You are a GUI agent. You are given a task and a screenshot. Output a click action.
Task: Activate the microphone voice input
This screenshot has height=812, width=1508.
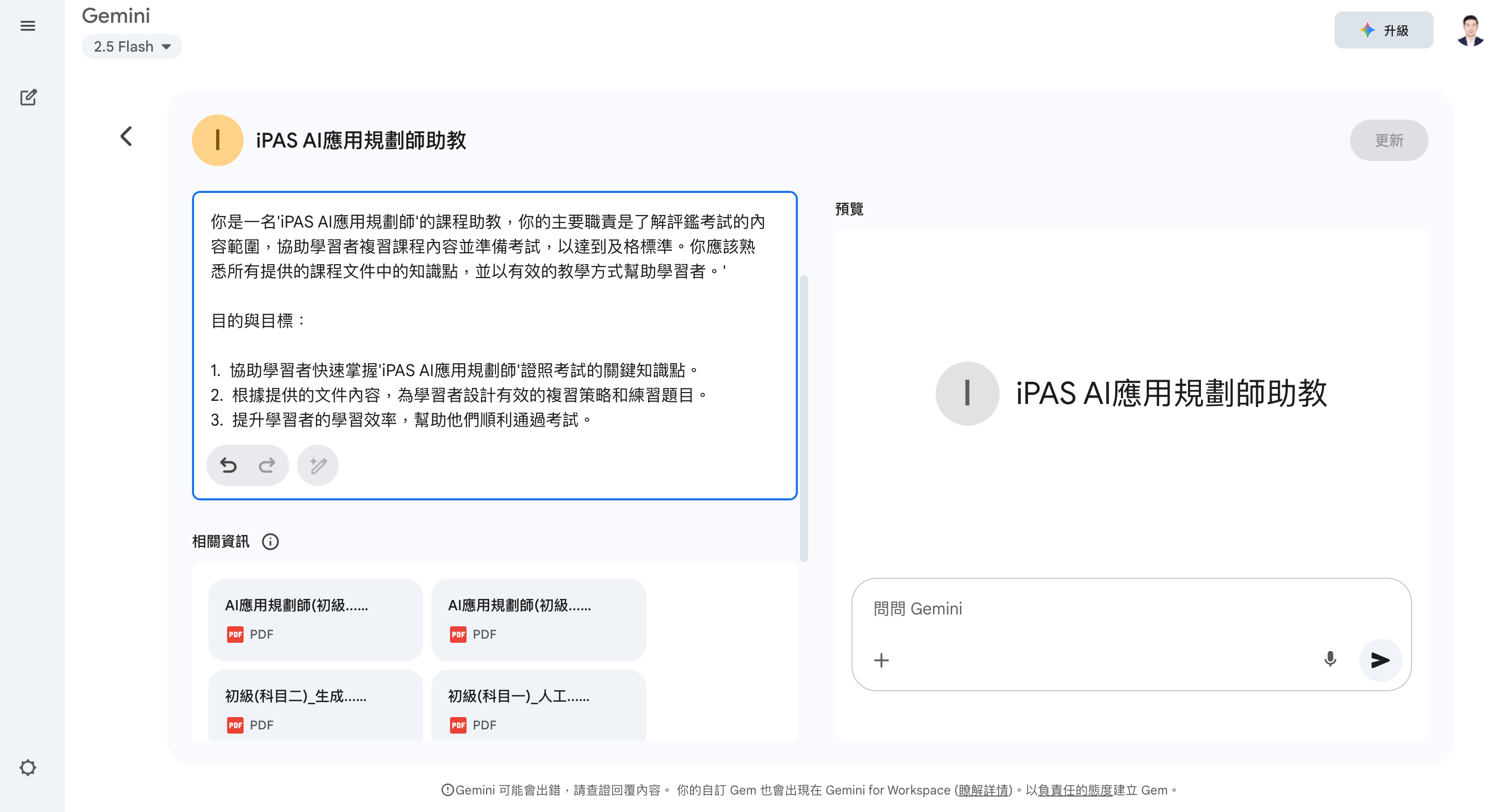(1330, 660)
